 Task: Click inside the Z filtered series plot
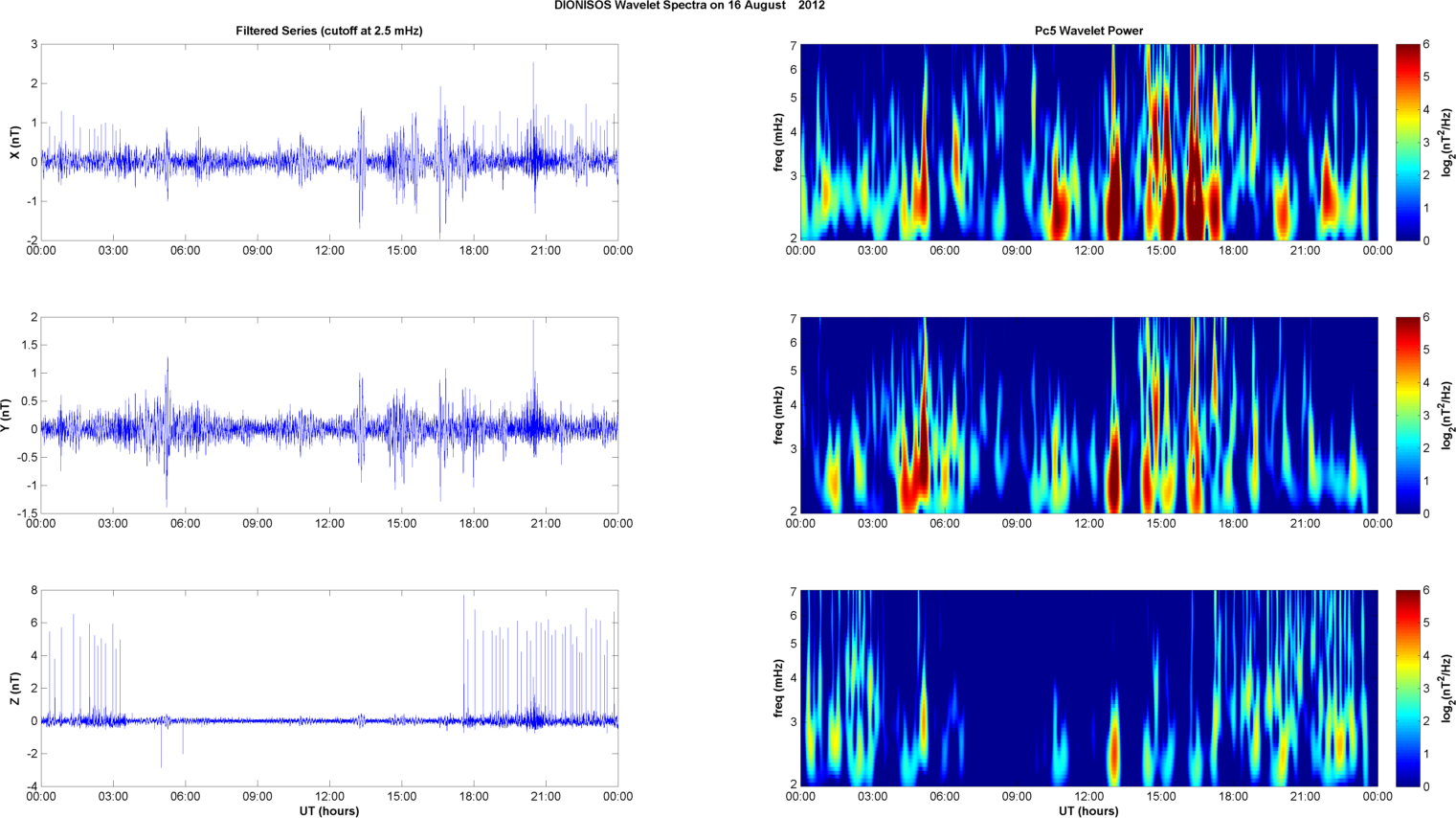coord(329,689)
